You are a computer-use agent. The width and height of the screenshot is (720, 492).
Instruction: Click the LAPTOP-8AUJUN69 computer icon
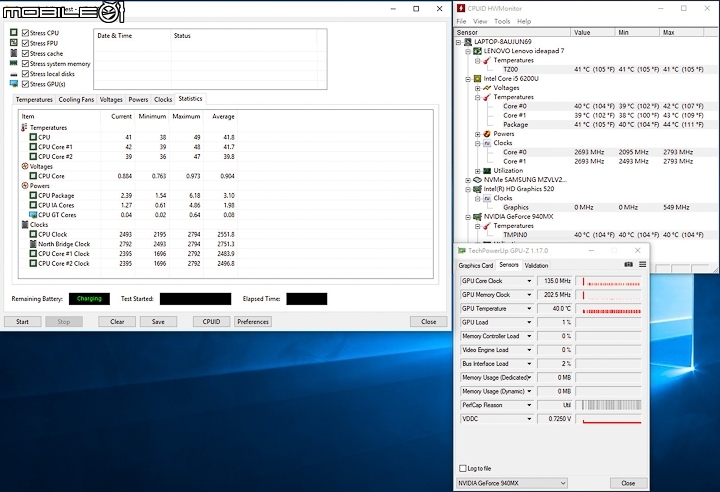pyautogui.click(x=468, y=41)
